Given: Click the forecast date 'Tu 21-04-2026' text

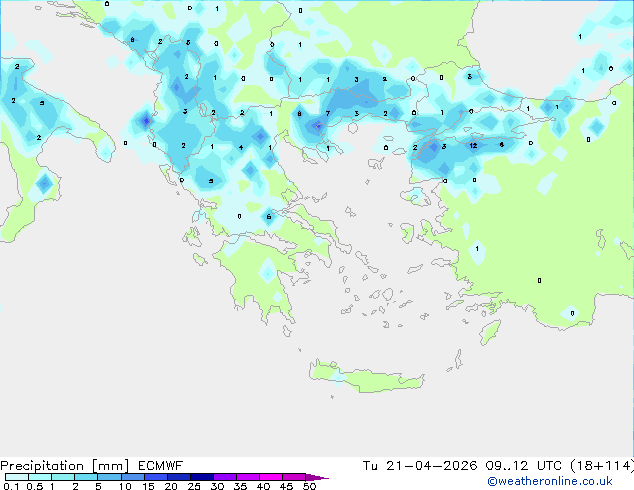Looking at the screenshot, I should point(420,466).
